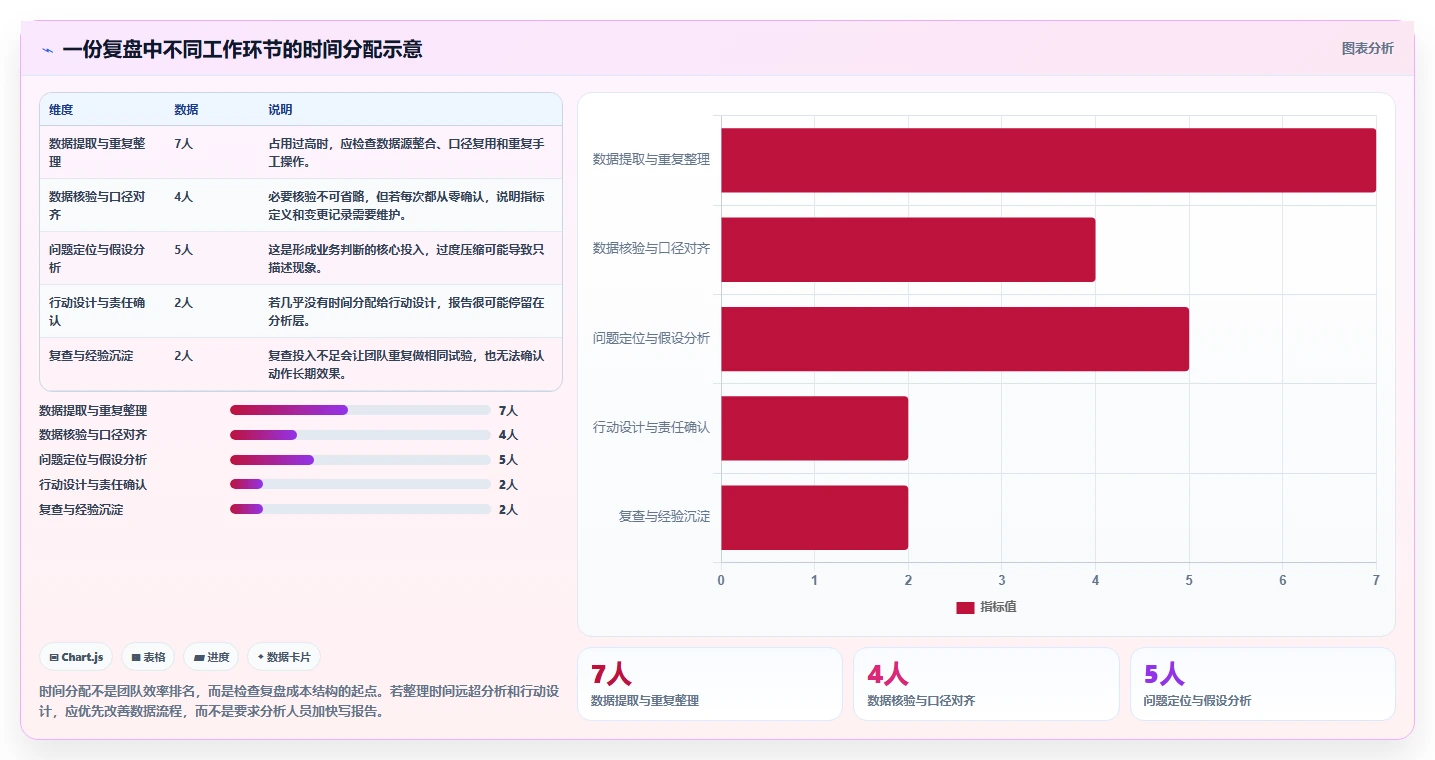Viewport: 1435px width, 760px height.
Task: Click the 复查与经验沉淀 progress bar
Action: pyautogui.click(x=360, y=509)
